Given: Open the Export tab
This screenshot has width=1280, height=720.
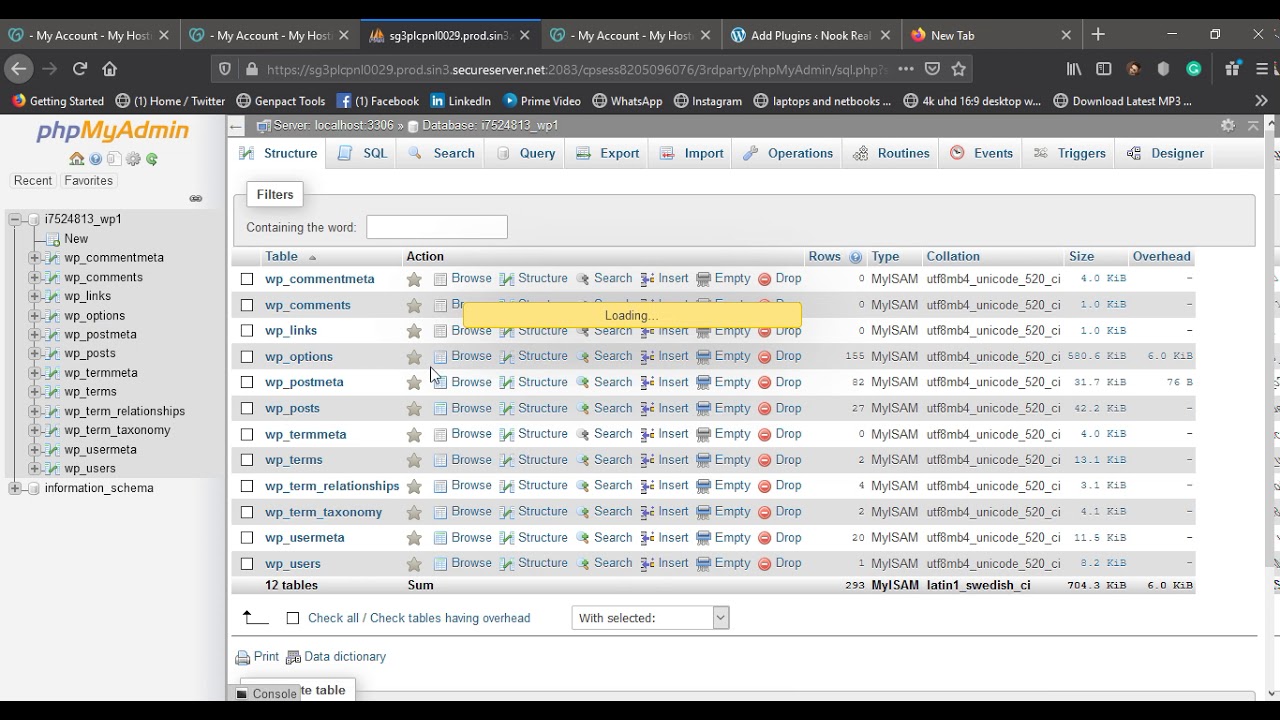Looking at the screenshot, I should coord(609,153).
